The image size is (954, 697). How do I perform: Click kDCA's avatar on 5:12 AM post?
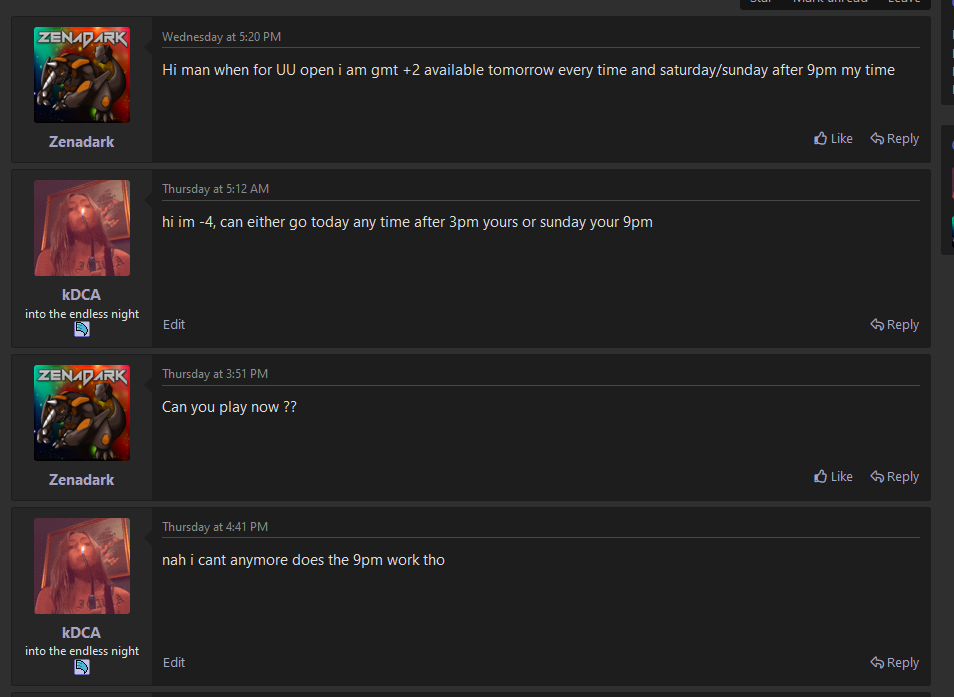click(82, 228)
